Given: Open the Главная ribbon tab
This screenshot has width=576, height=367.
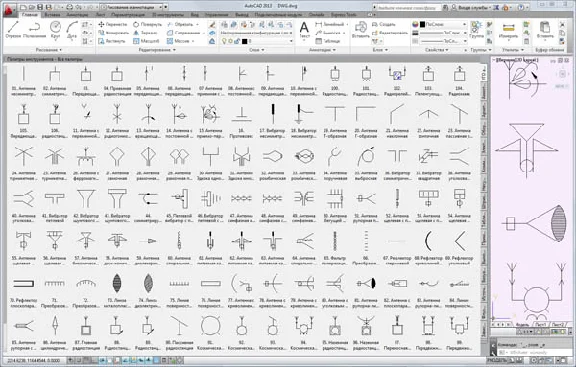Looking at the screenshot, I should pyautogui.click(x=30, y=15).
